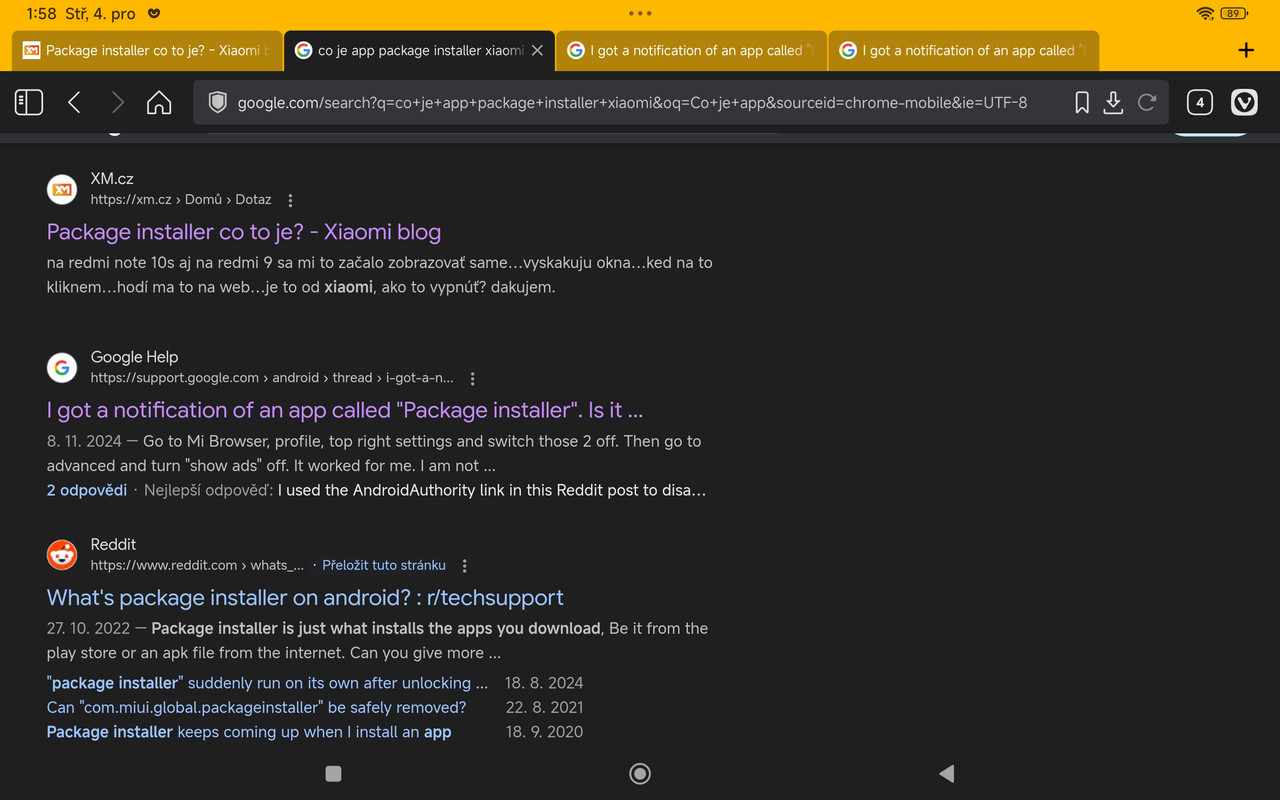The image size is (1280, 800).
Task: Open the '2 odpovědi' link
Action: point(87,490)
